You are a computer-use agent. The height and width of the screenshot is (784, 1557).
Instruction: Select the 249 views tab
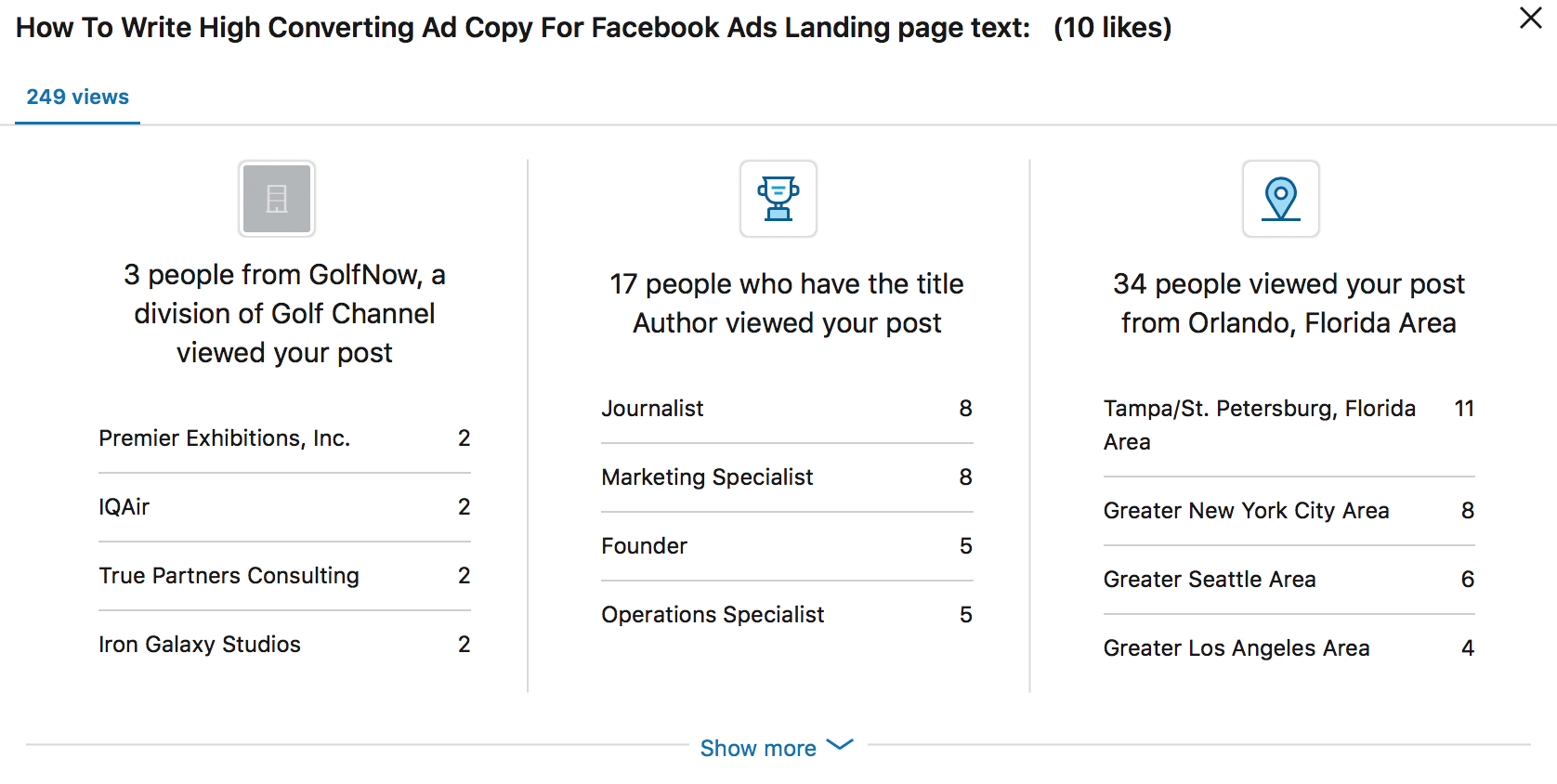[x=78, y=98]
